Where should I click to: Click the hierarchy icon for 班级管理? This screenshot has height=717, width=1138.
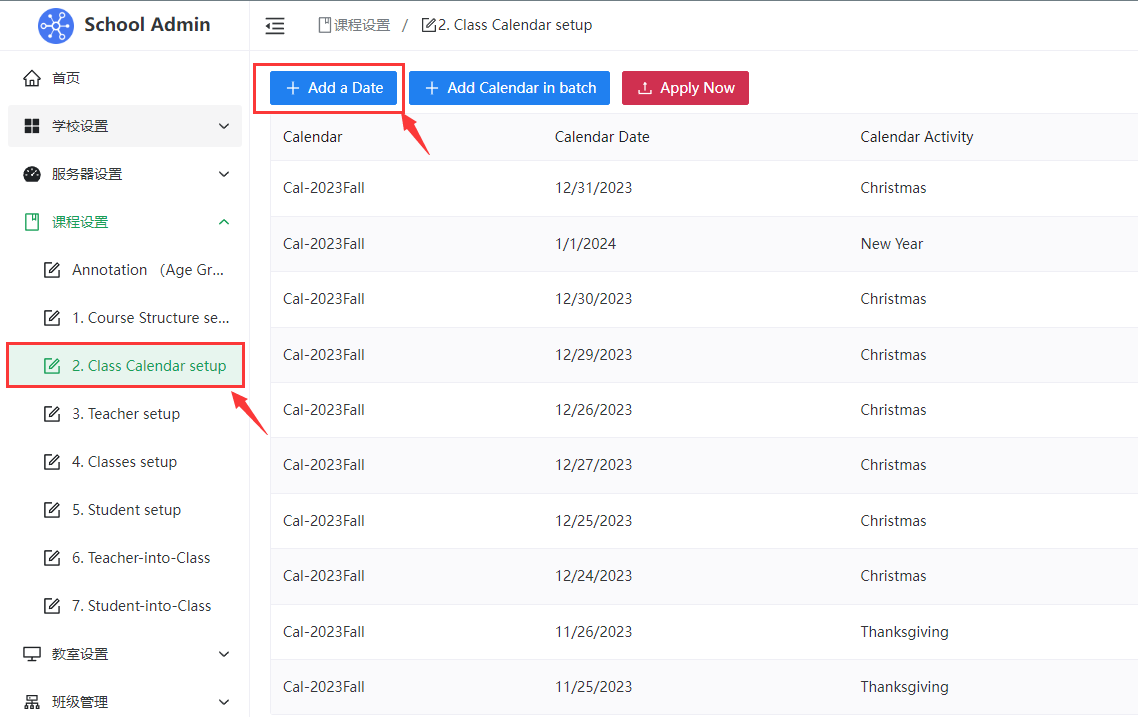pyautogui.click(x=32, y=702)
